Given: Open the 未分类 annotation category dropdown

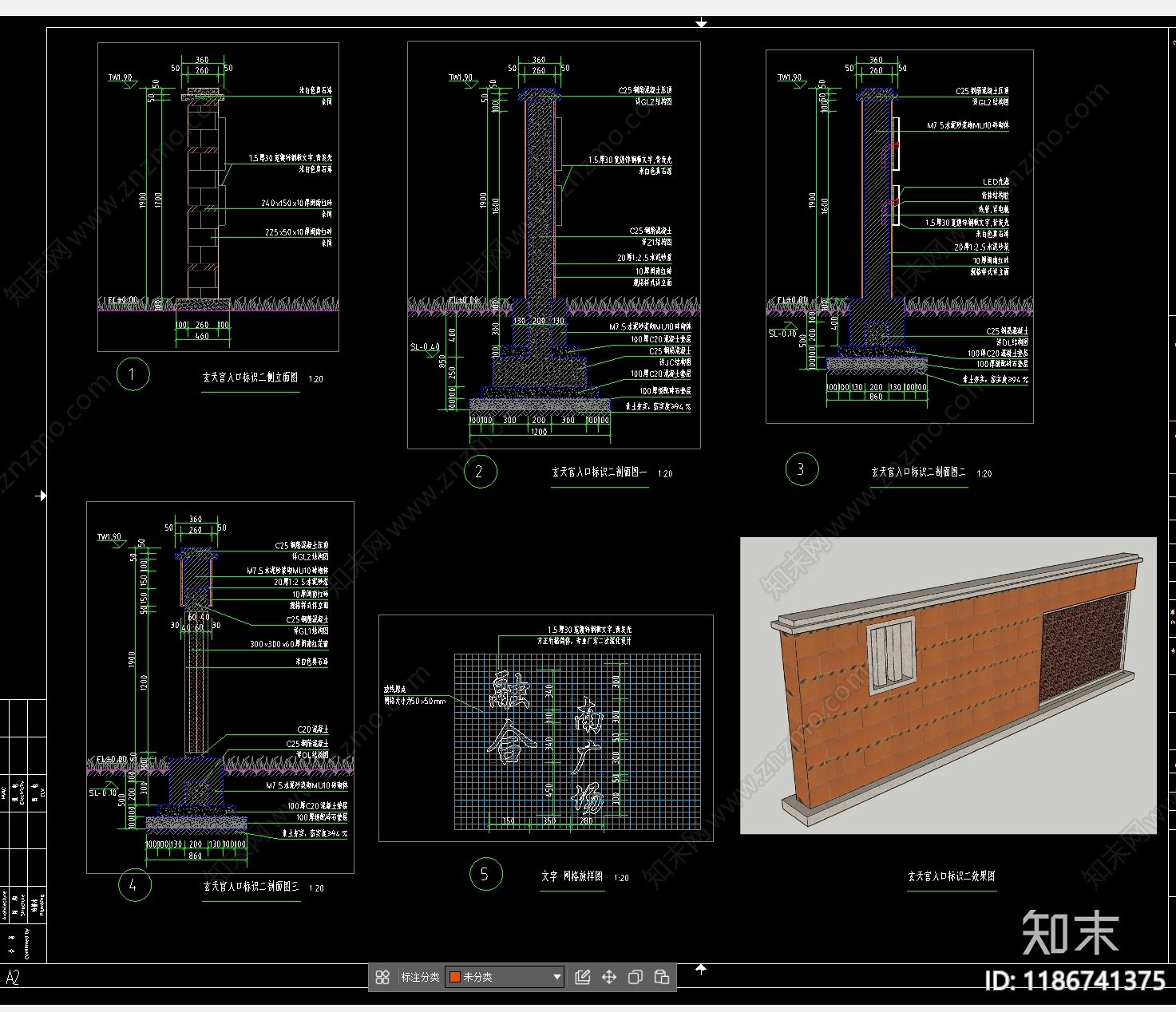Looking at the screenshot, I should click(x=505, y=977).
